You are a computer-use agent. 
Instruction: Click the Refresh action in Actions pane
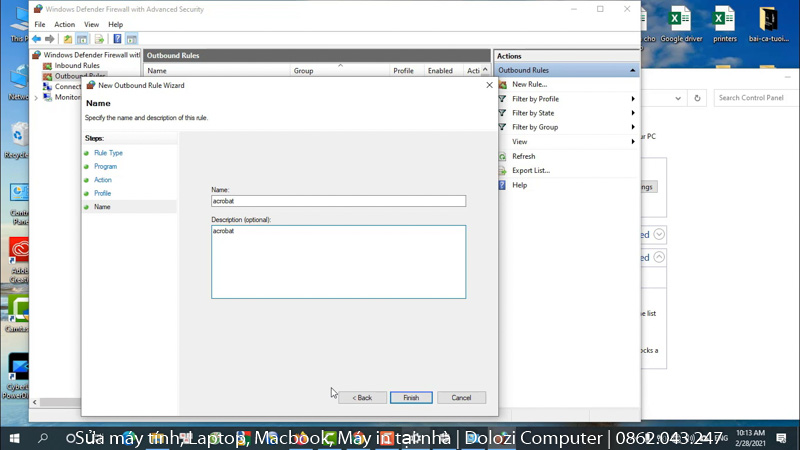pos(523,157)
